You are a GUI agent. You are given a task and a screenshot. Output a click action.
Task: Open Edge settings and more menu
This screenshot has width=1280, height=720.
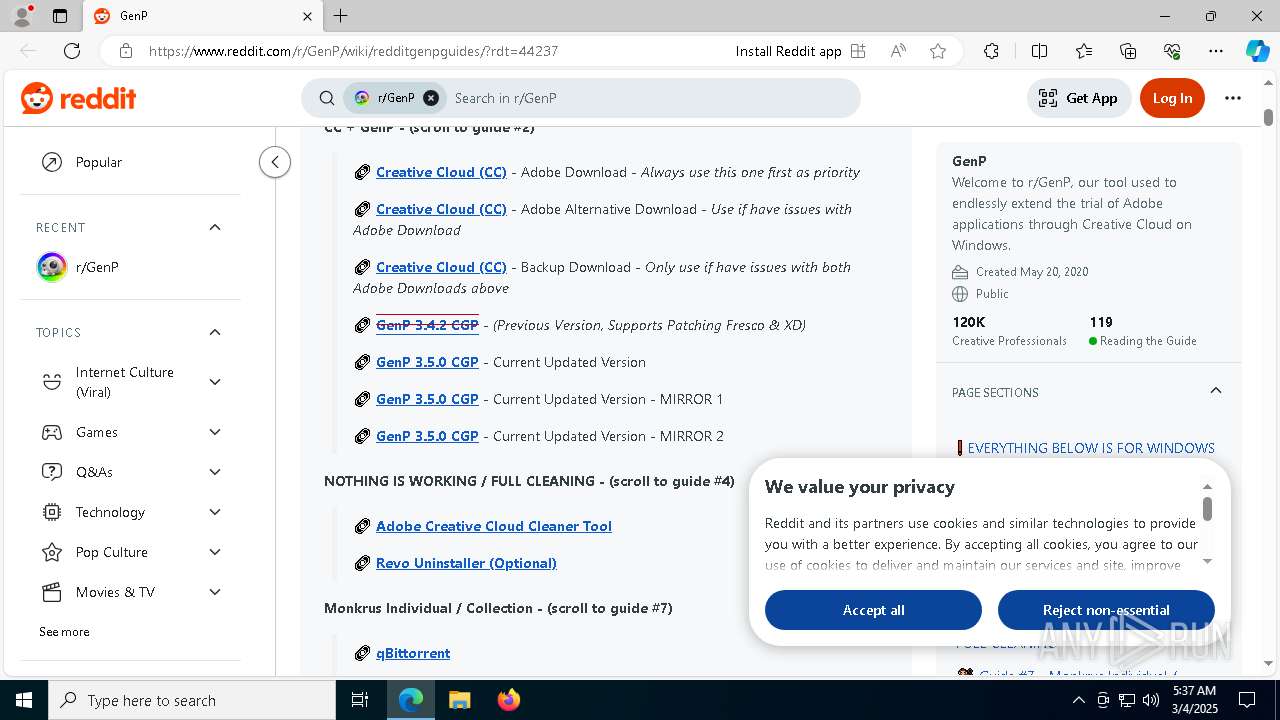point(1216,51)
